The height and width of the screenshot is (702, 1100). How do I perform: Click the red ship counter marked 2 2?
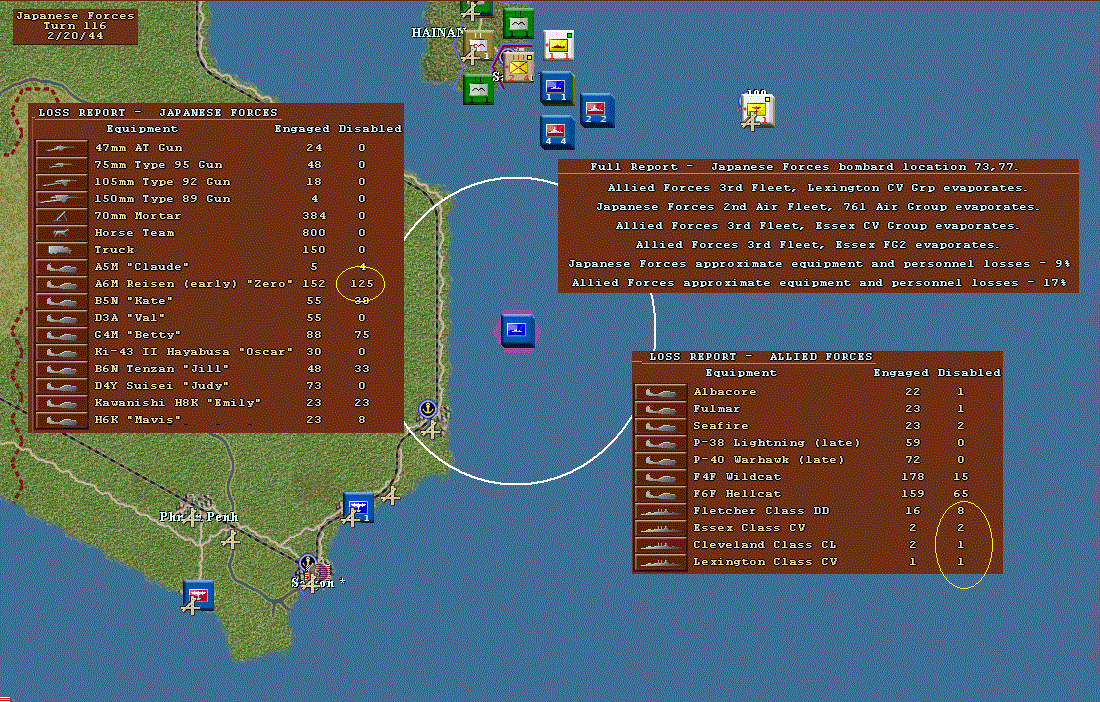[x=597, y=110]
